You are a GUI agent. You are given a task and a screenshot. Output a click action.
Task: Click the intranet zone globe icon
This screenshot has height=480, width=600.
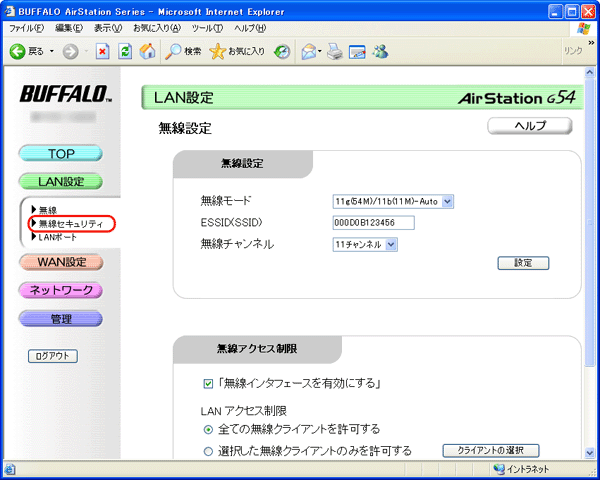pyautogui.click(x=499, y=469)
